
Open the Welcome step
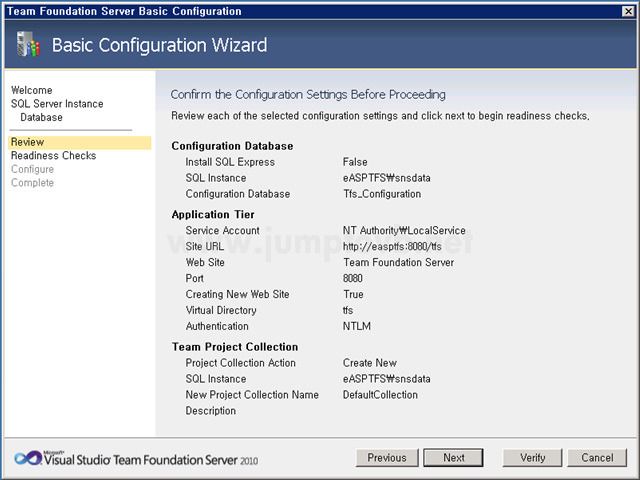click(x=31, y=90)
